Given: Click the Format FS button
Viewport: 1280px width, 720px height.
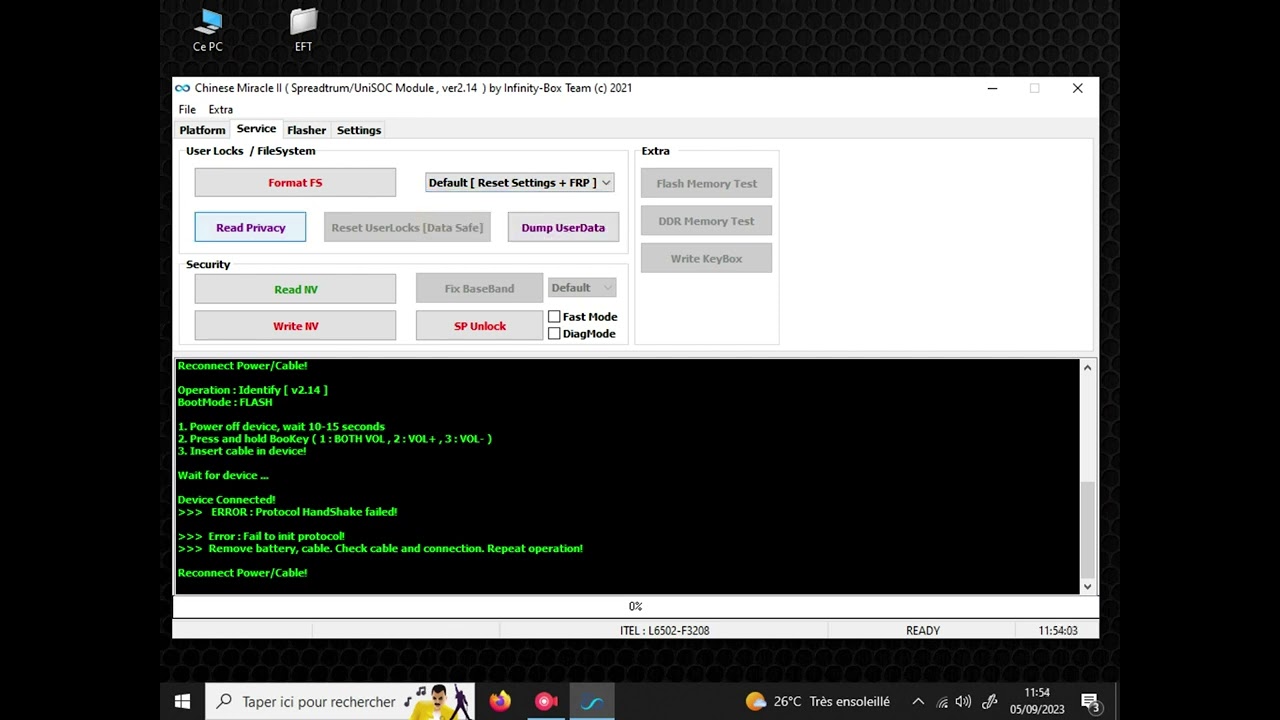Looking at the screenshot, I should (x=295, y=182).
